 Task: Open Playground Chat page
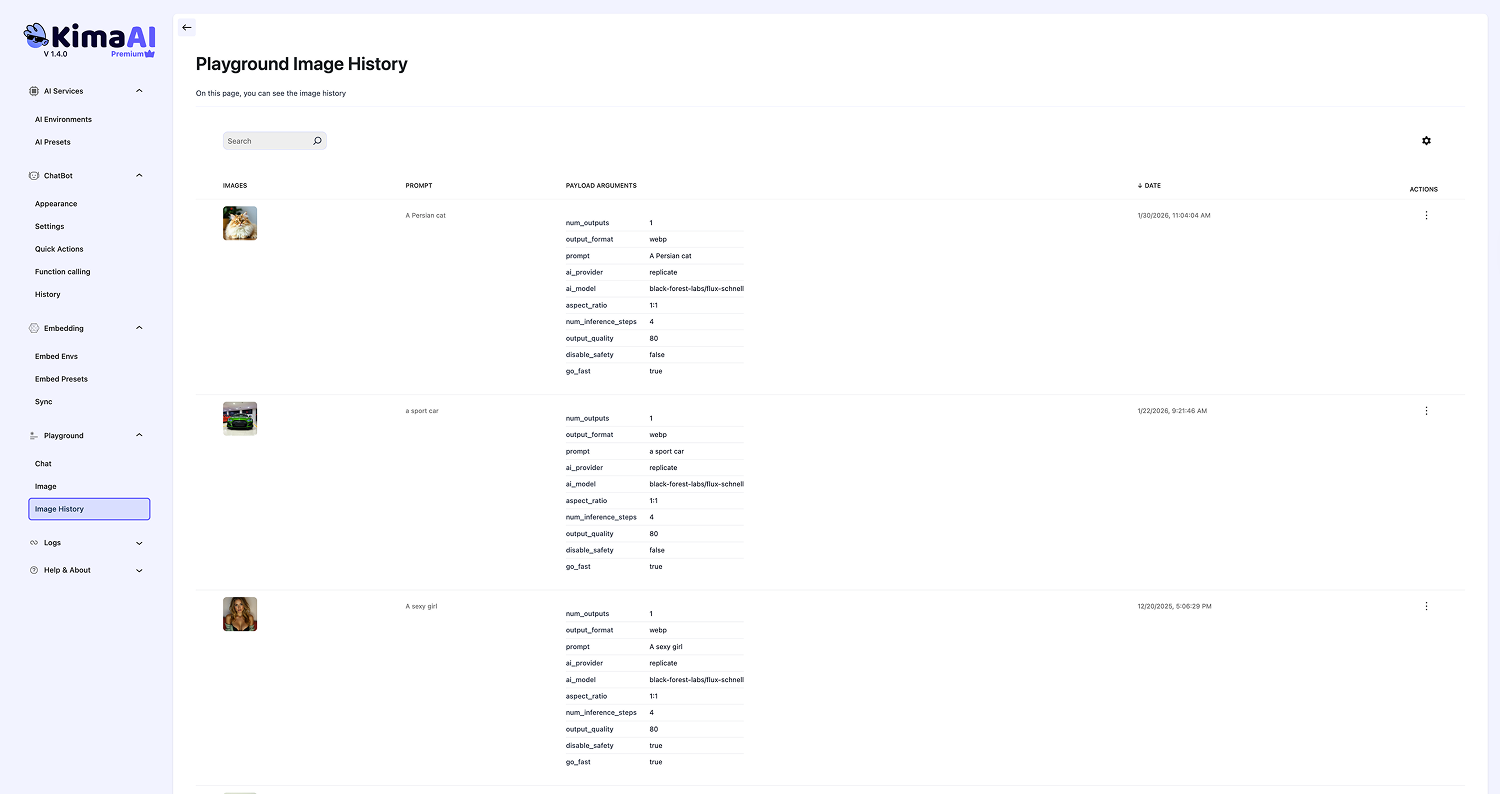pyautogui.click(x=43, y=464)
